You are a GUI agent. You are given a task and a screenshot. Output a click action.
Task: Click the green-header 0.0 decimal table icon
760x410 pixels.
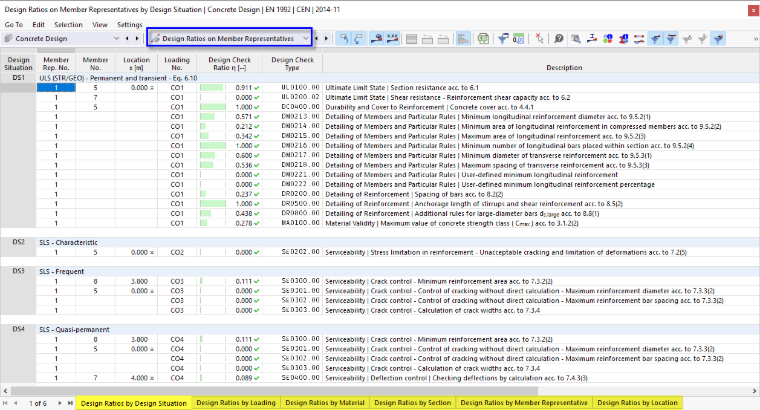(518, 39)
